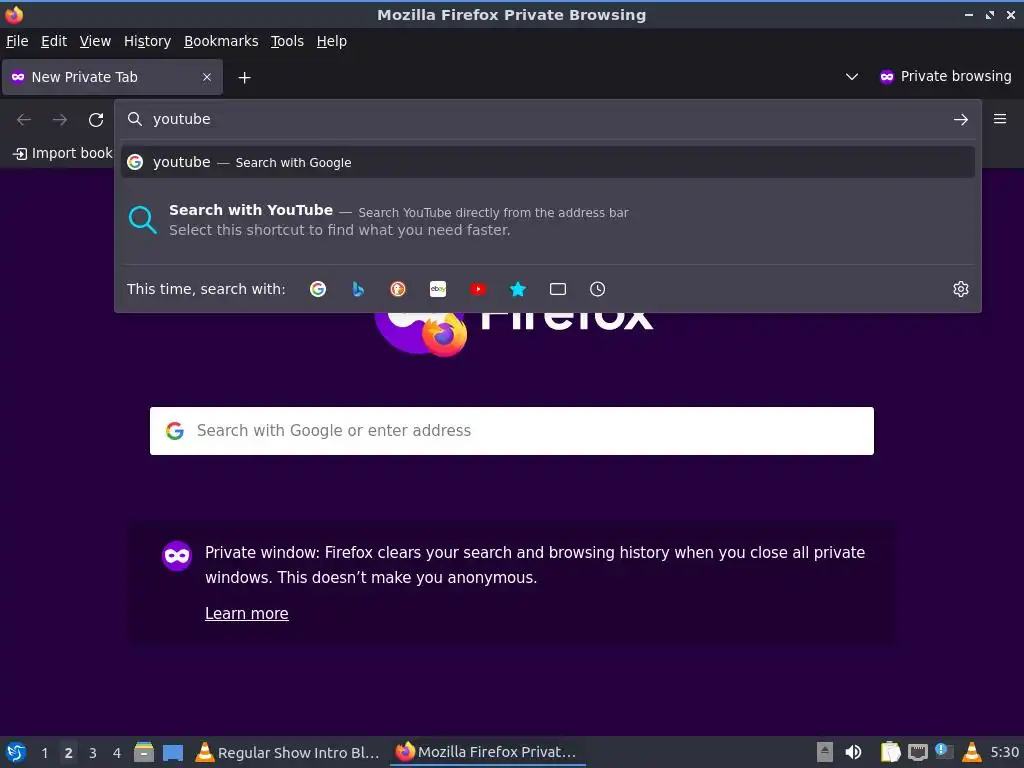Click the private mask icon in info box
The image size is (1024, 768).
pyautogui.click(x=177, y=556)
